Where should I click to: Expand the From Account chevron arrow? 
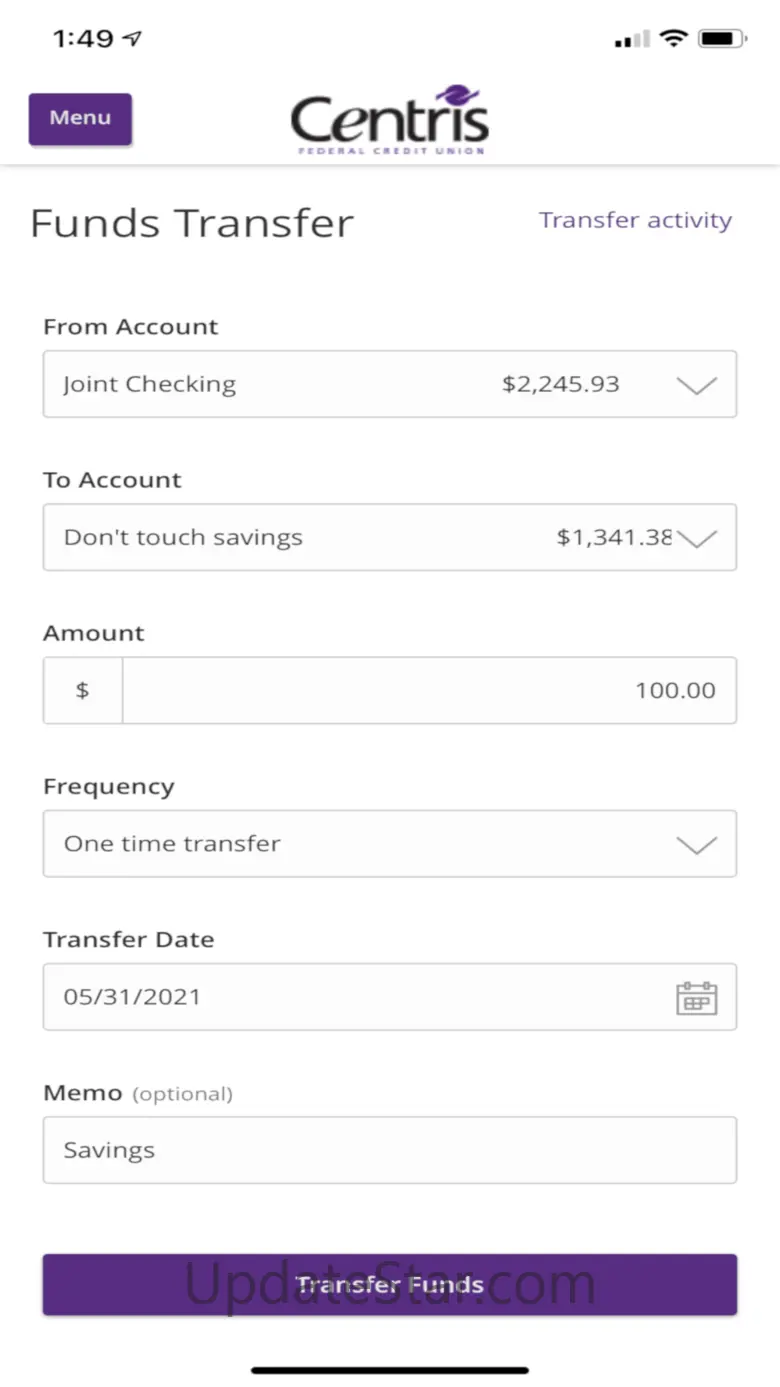(x=697, y=385)
